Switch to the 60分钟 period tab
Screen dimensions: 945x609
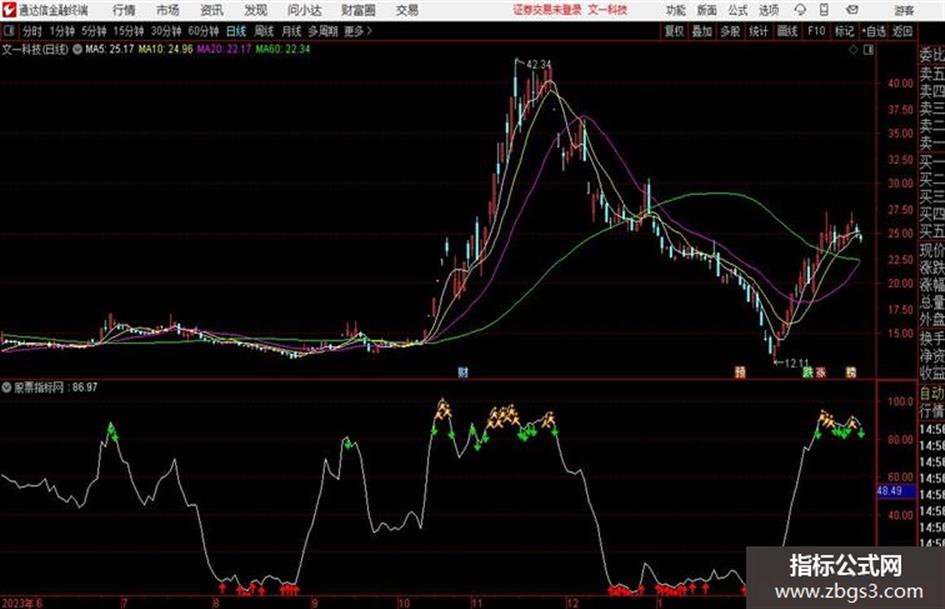(204, 31)
